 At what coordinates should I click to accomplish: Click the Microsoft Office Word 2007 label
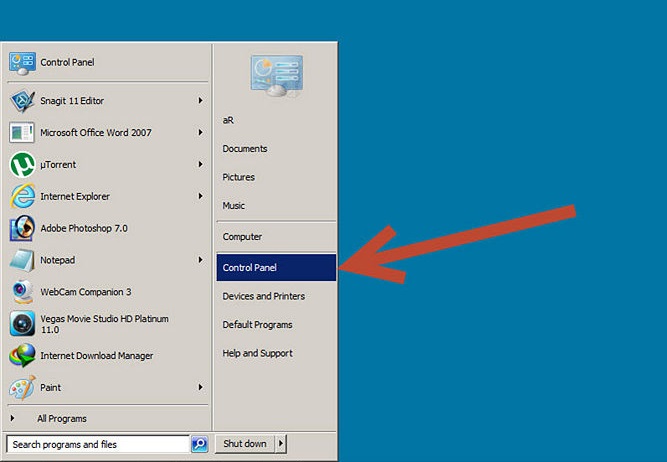[96, 133]
